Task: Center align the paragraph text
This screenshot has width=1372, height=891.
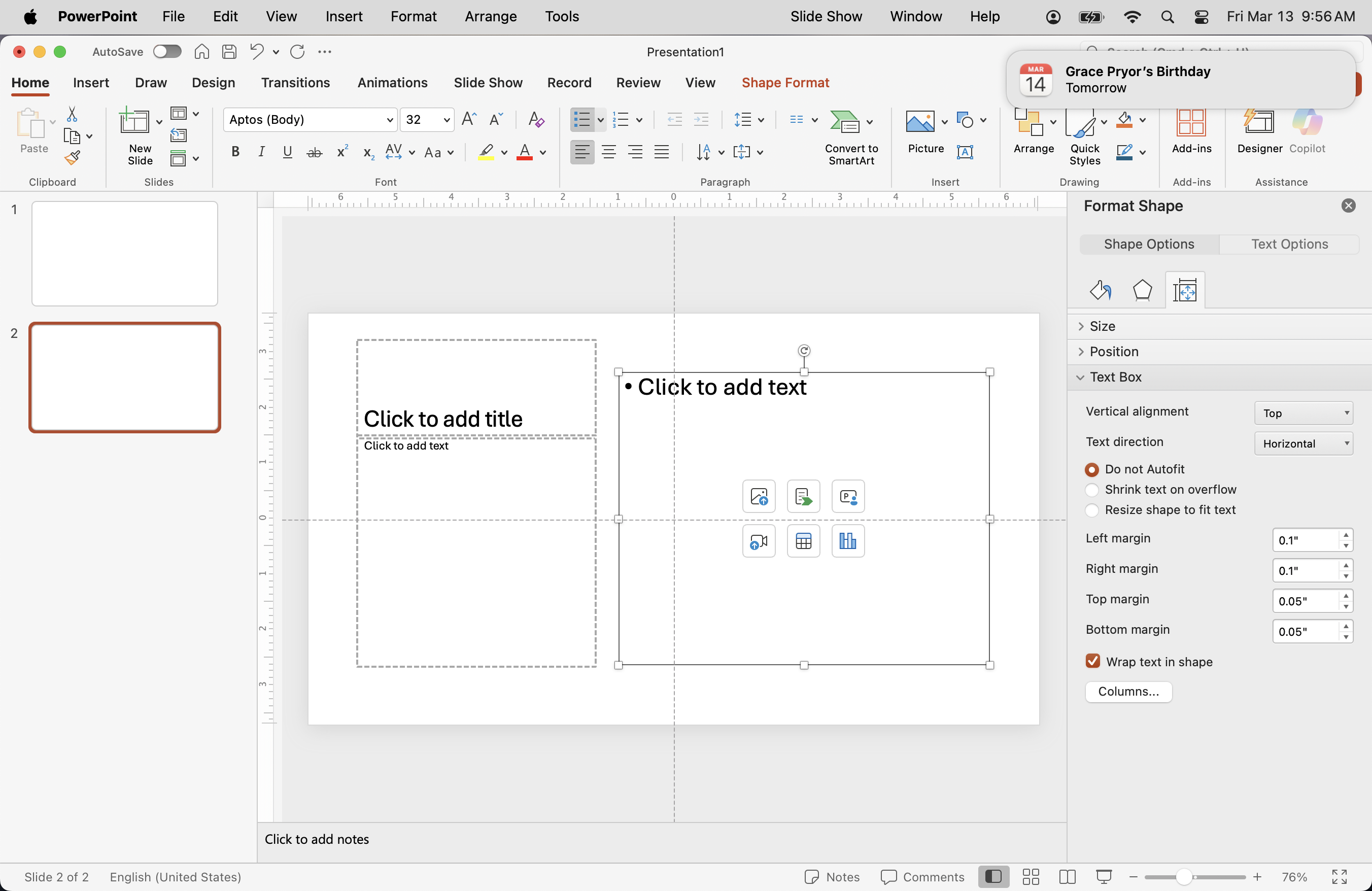Action: (x=609, y=152)
